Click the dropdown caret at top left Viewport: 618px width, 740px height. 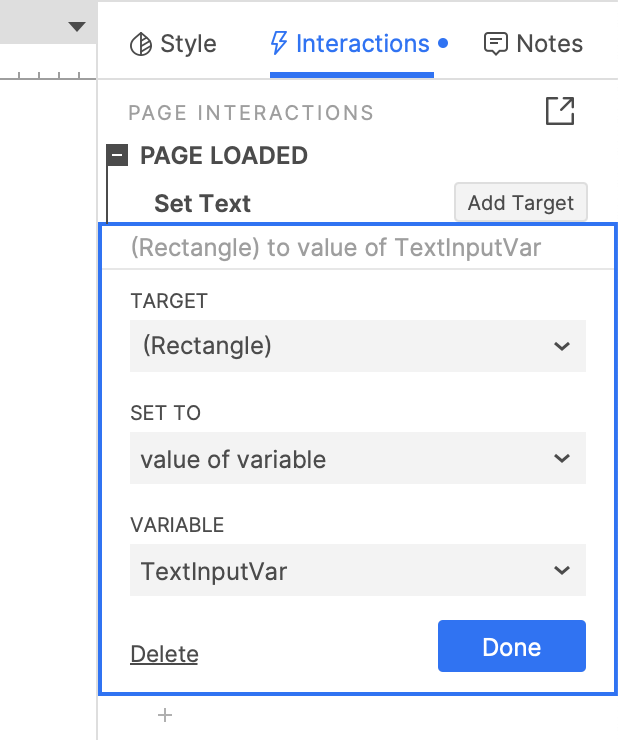pos(77,27)
